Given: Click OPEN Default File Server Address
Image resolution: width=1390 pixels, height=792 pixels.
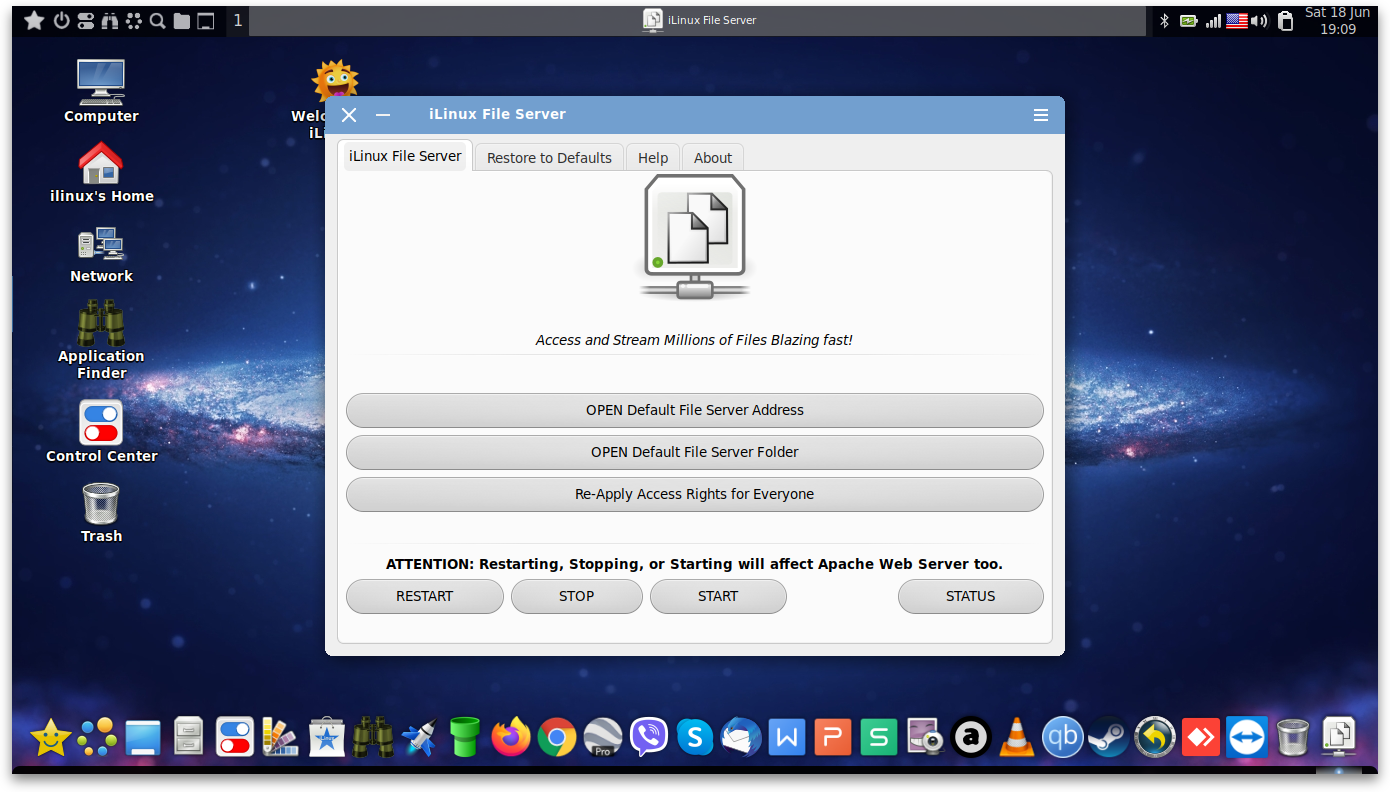Looking at the screenshot, I should [695, 410].
